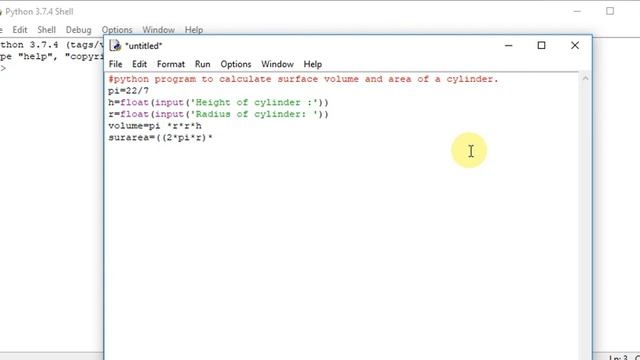Open Edit menu in untitled editor
The width and height of the screenshot is (640, 360).
point(139,64)
